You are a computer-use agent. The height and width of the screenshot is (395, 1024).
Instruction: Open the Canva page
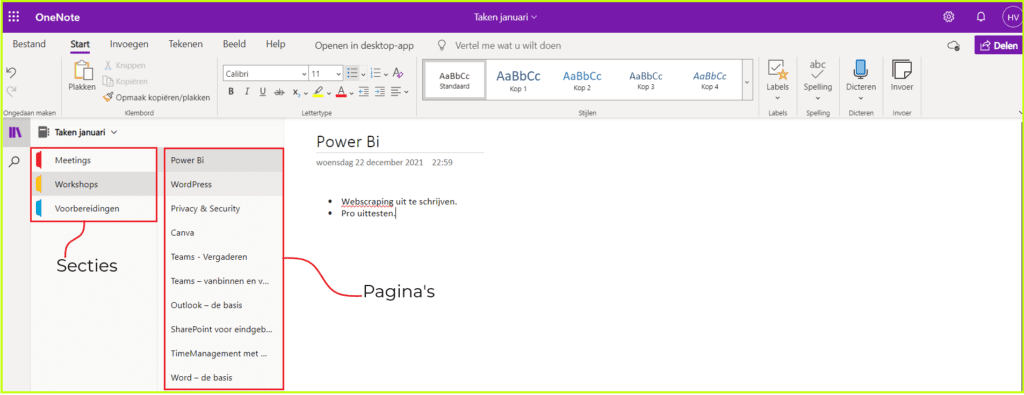pyautogui.click(x=223, y=232)
